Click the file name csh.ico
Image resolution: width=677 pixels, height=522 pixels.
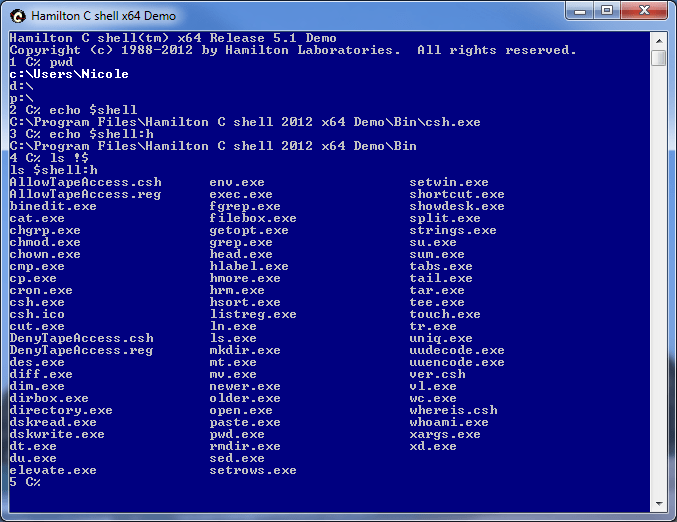37,314
